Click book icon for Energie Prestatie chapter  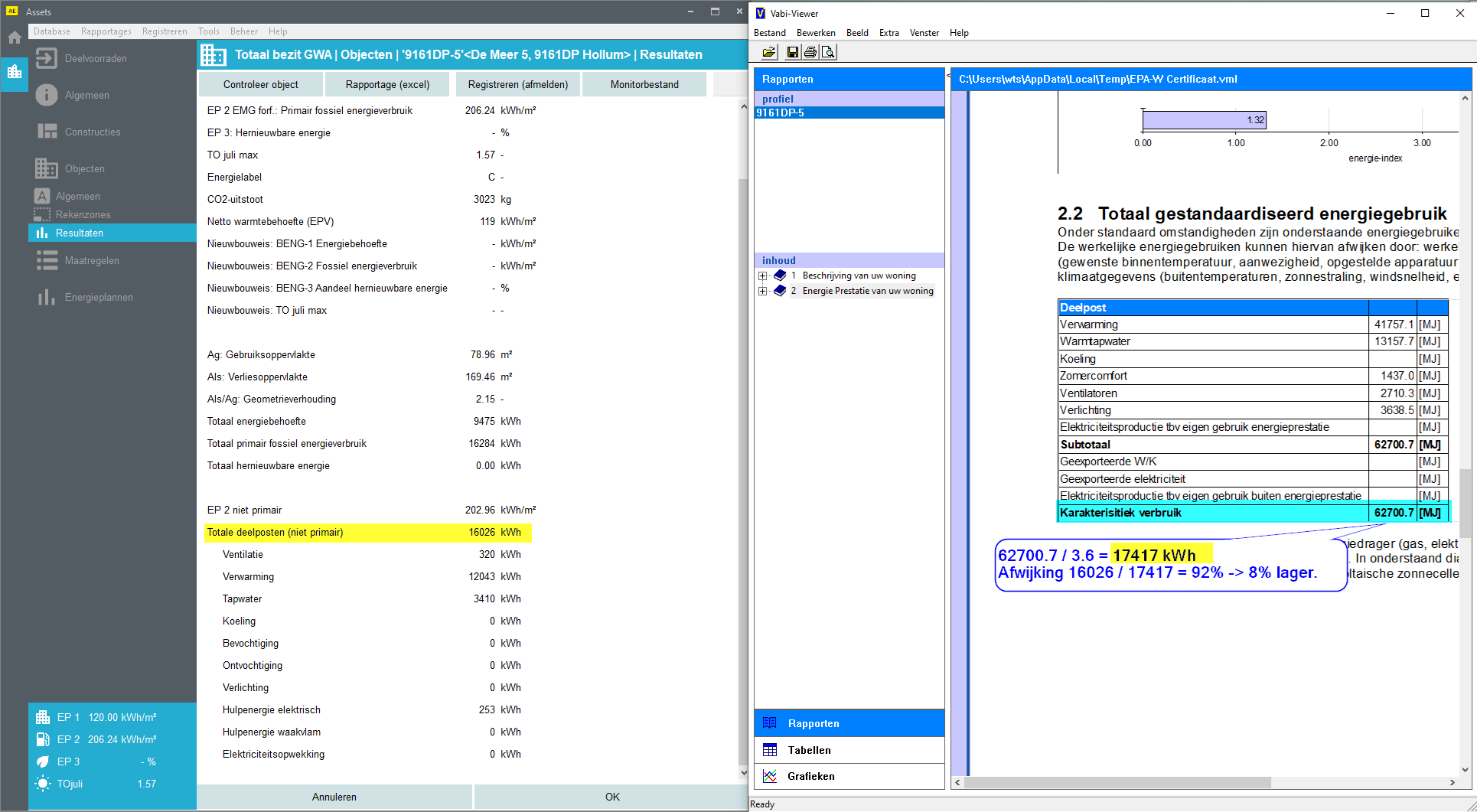coord(780,291)
